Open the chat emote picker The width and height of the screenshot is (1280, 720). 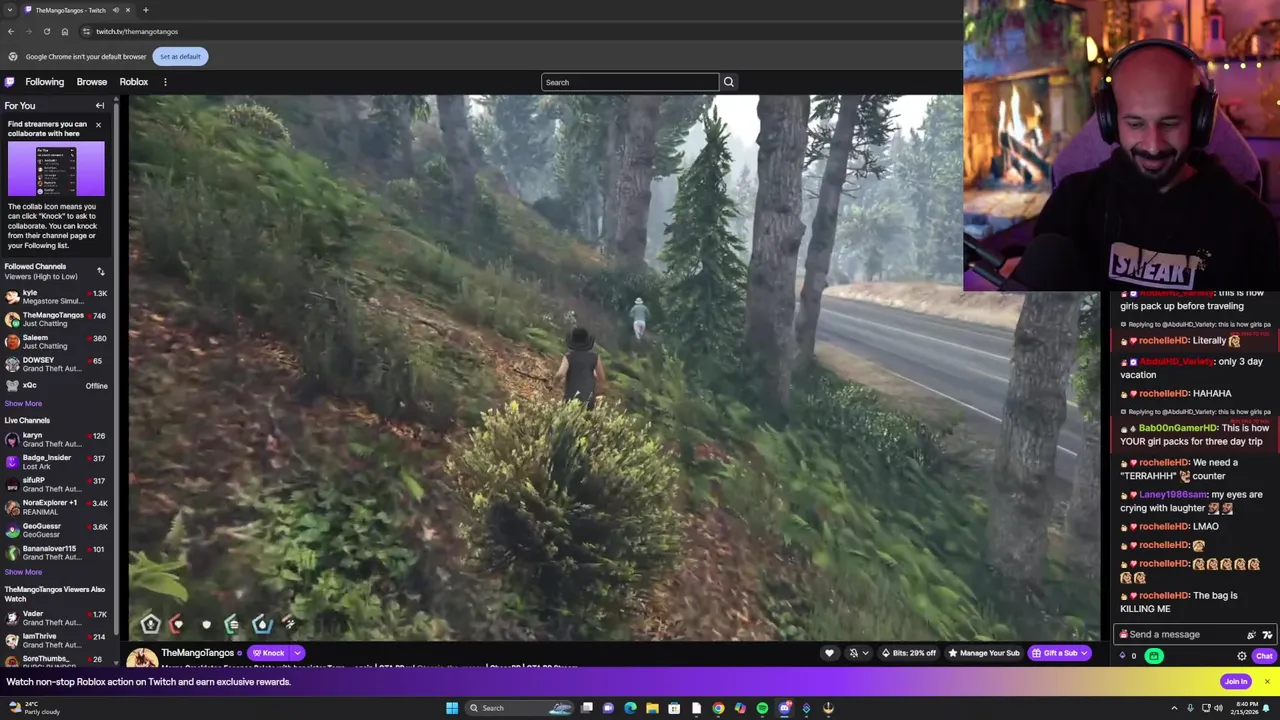[x=1267, y=634]
